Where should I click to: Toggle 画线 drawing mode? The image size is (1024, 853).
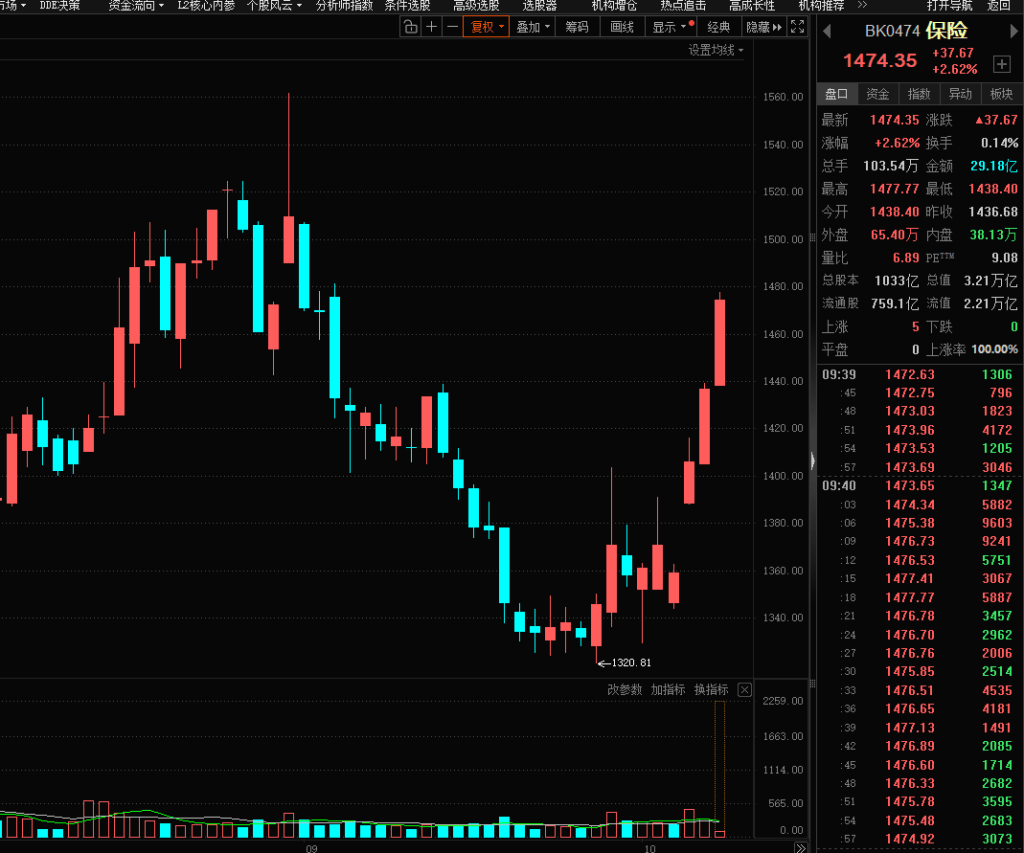(x=622, y=27)
